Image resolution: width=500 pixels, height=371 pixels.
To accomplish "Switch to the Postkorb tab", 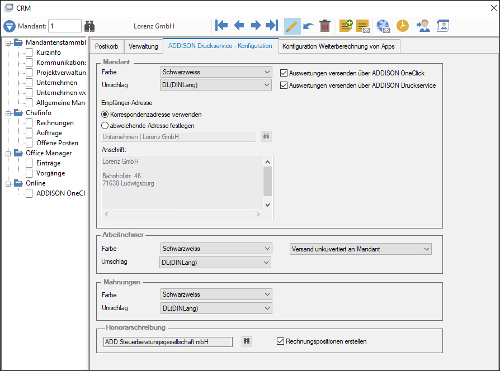I will 107,46.
